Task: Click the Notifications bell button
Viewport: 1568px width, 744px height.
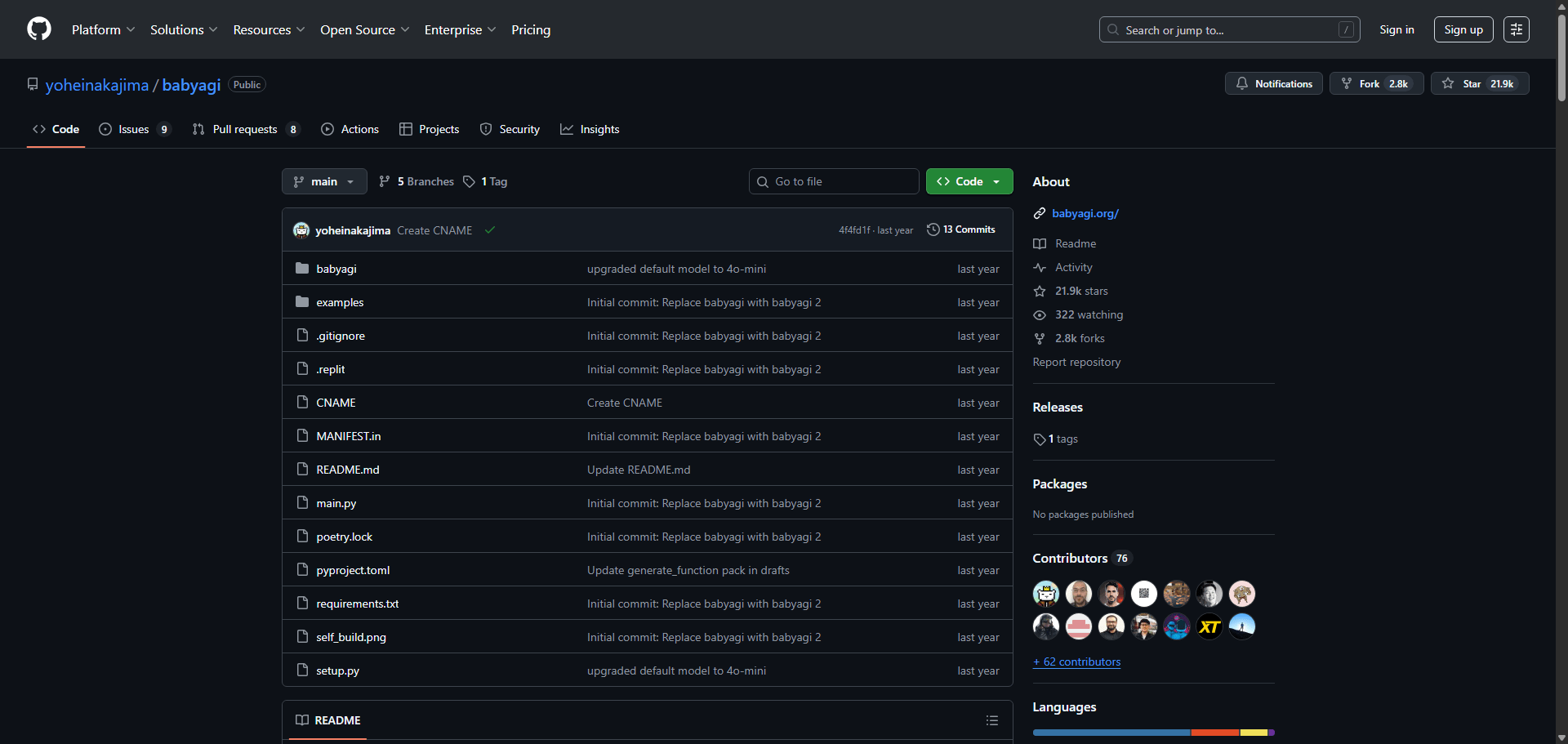Action: click(x=1273, y=83)
